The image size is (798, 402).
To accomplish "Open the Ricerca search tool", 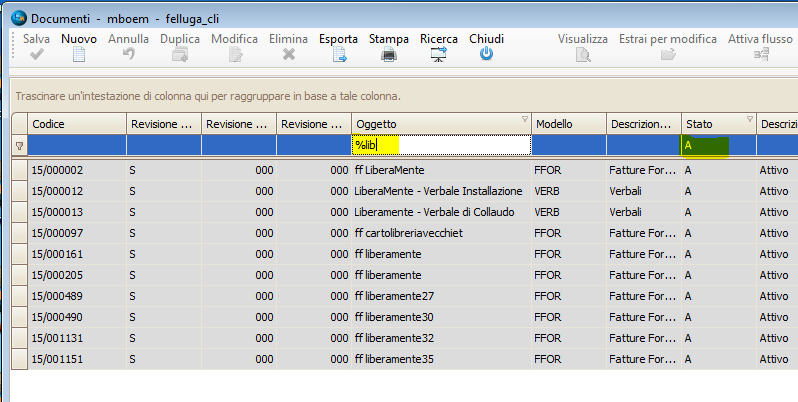I will (x=438, y=55).
